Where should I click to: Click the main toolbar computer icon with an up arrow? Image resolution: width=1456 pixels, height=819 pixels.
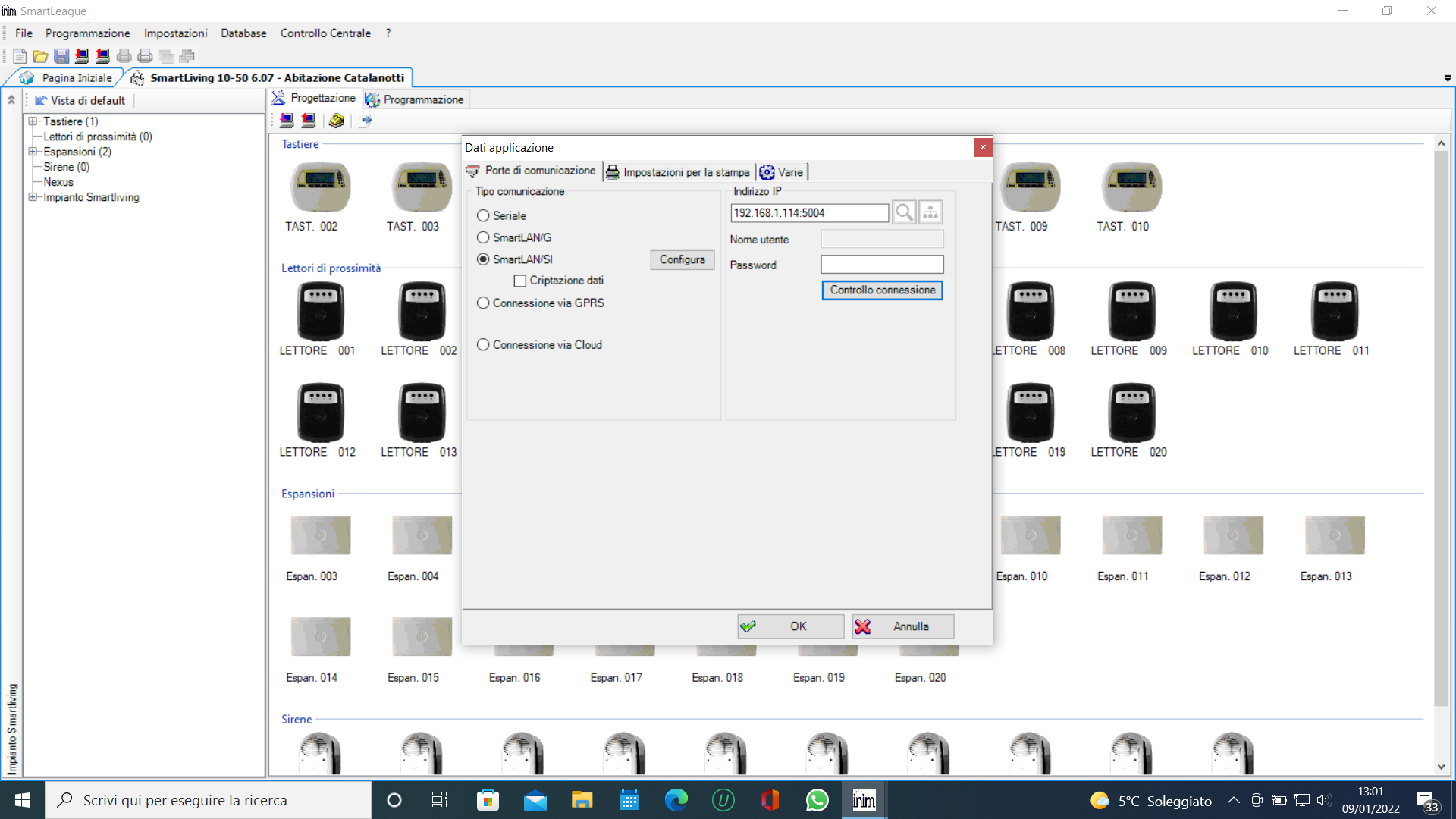[102, 56]
